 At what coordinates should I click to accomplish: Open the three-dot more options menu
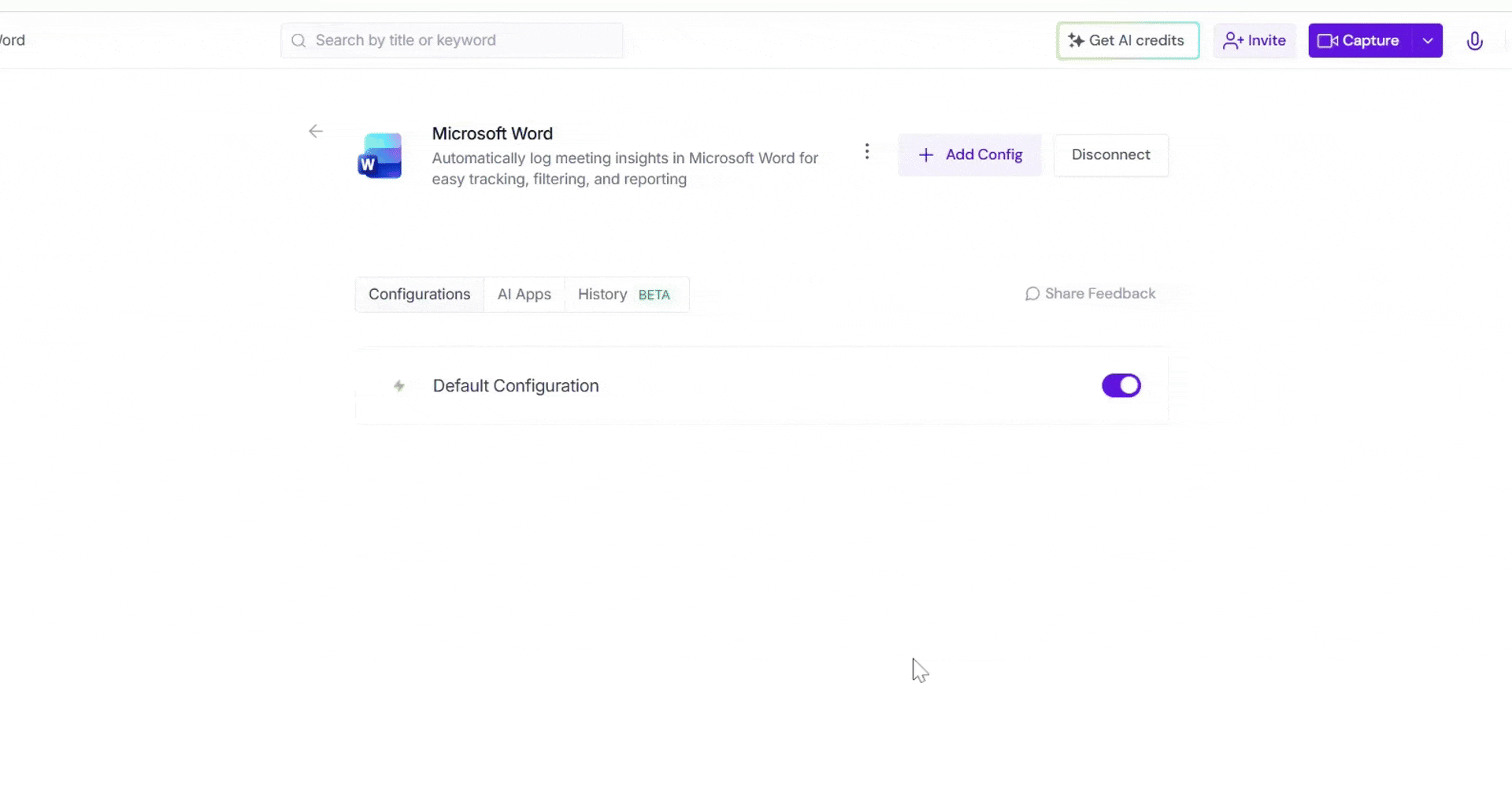coord(867,151)
